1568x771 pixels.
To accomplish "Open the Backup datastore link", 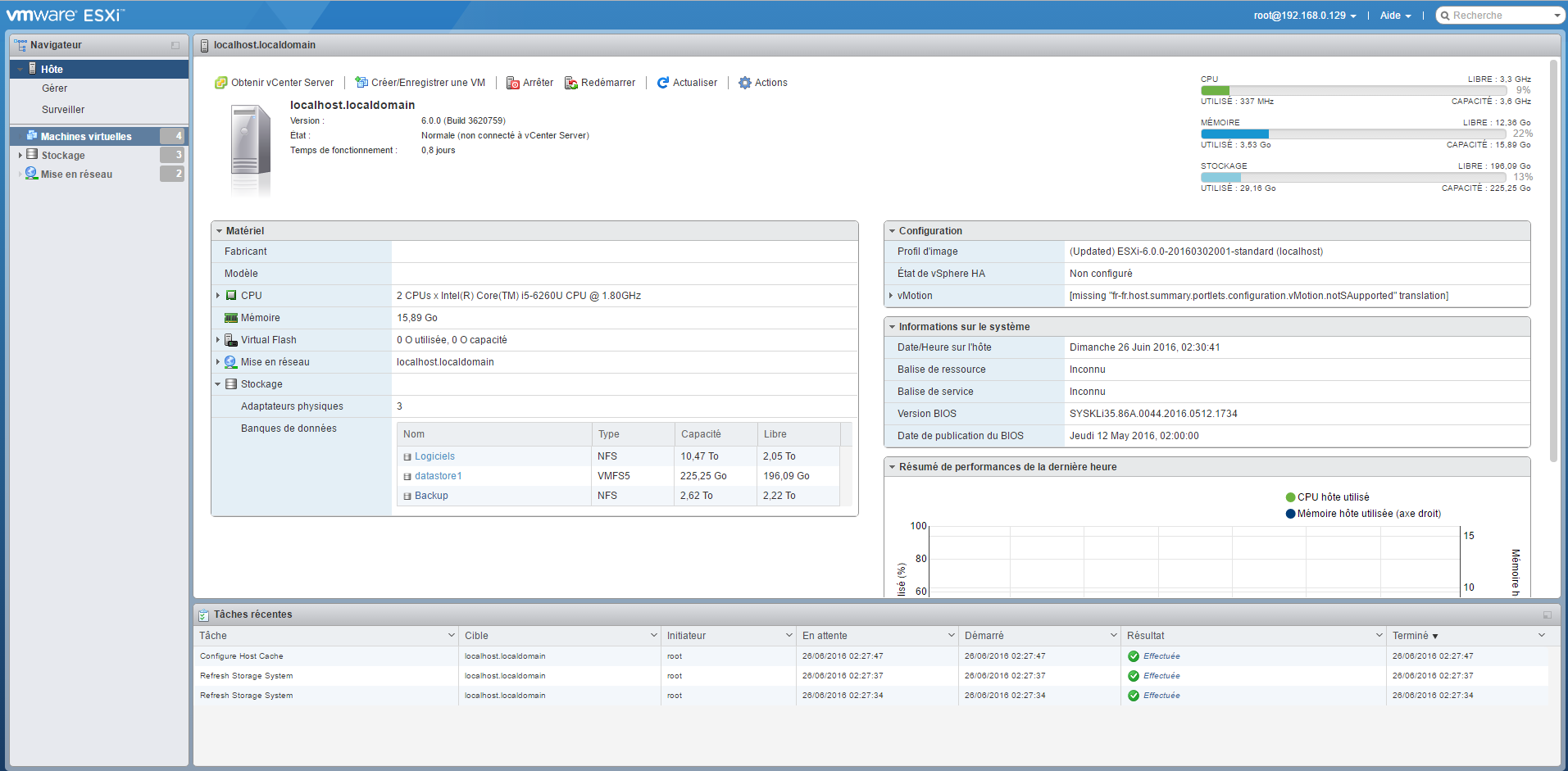I will [x=431, y=496].
